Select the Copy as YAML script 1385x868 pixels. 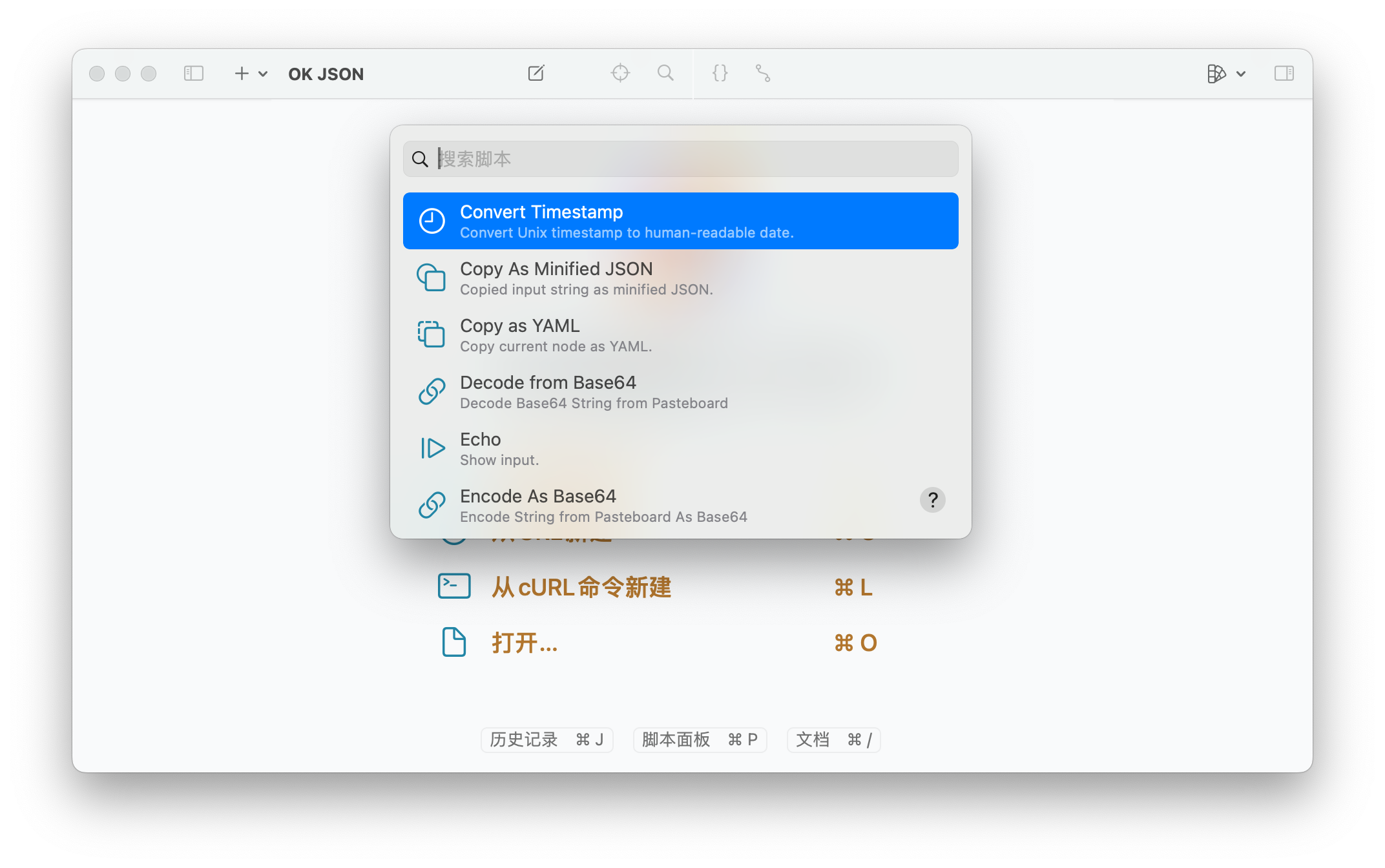tap(681, 335)
